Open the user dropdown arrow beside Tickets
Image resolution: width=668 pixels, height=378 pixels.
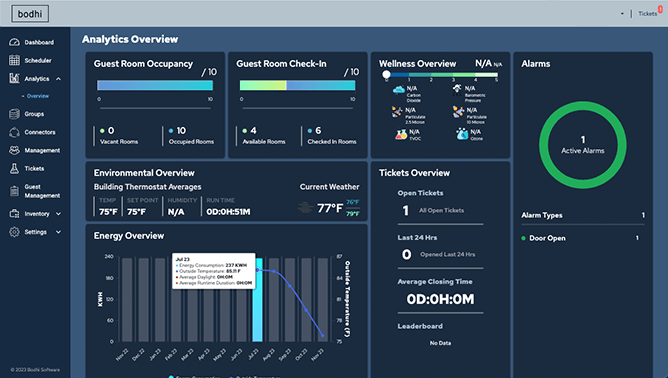622,14
